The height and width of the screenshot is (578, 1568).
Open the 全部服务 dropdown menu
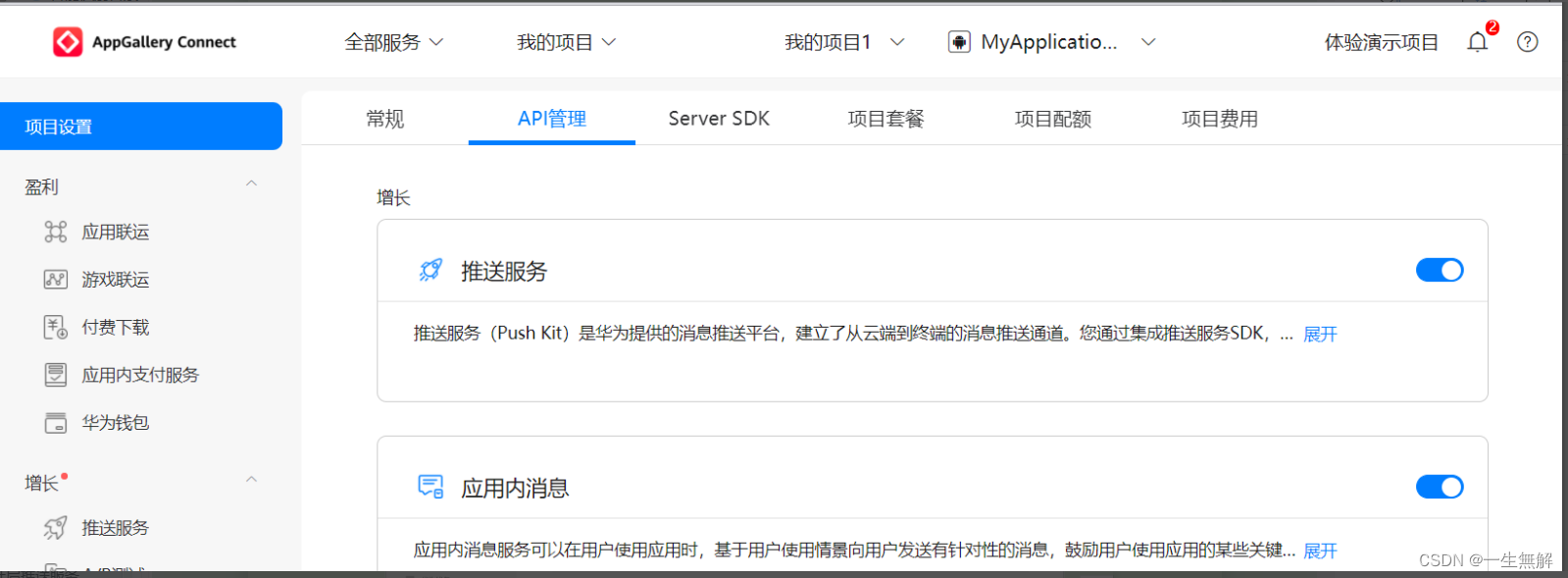coord(394,42)
